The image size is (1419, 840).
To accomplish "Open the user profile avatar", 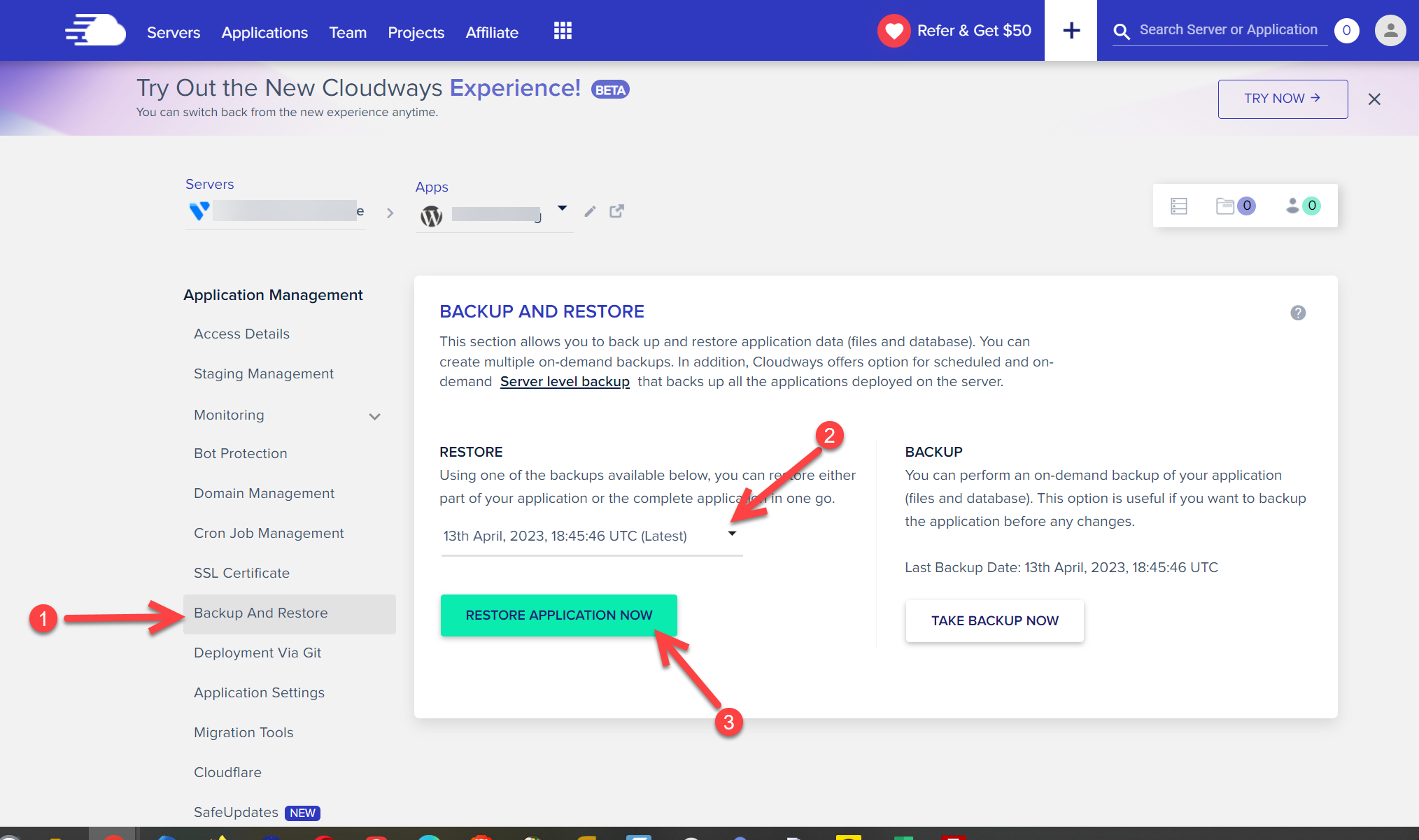I will click(1390, 31).
